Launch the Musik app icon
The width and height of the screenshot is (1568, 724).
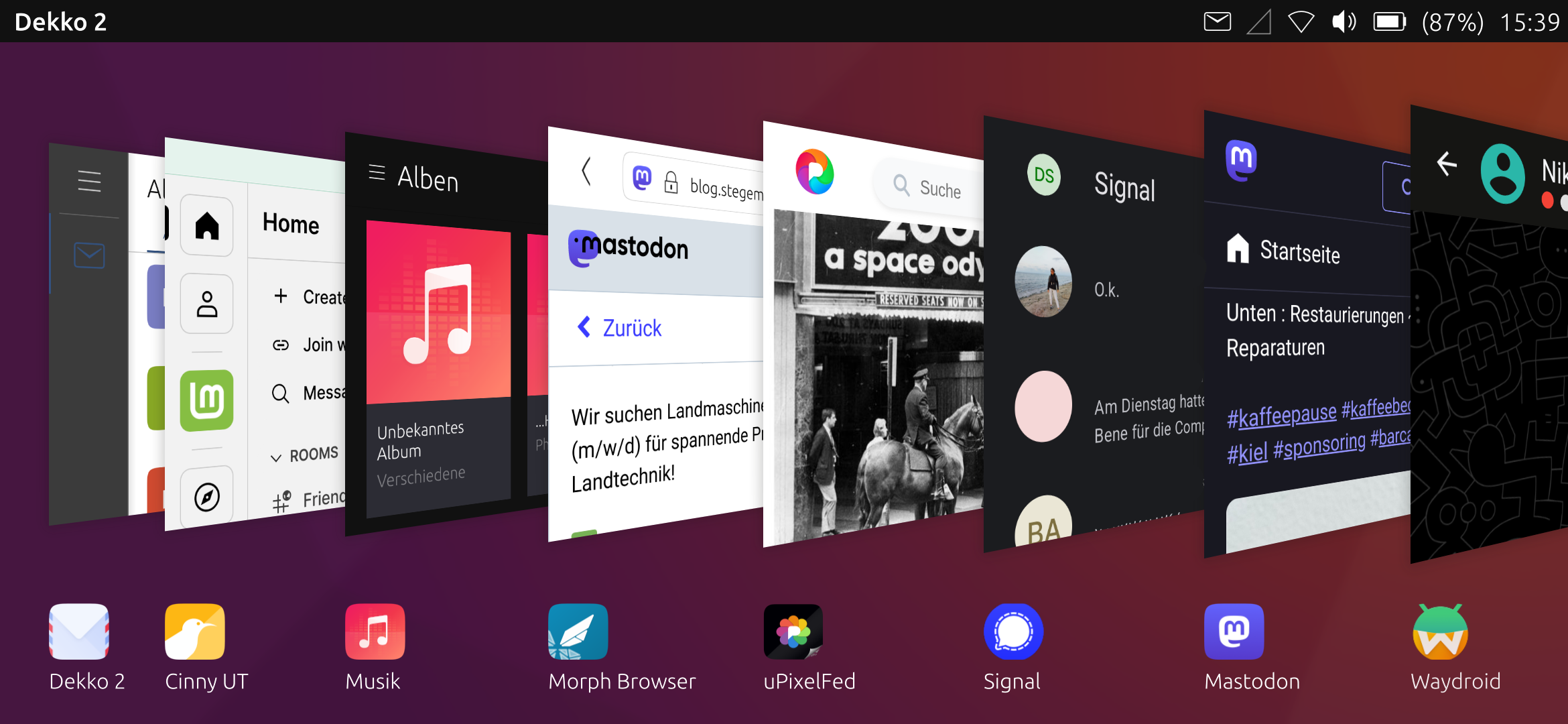375,631
